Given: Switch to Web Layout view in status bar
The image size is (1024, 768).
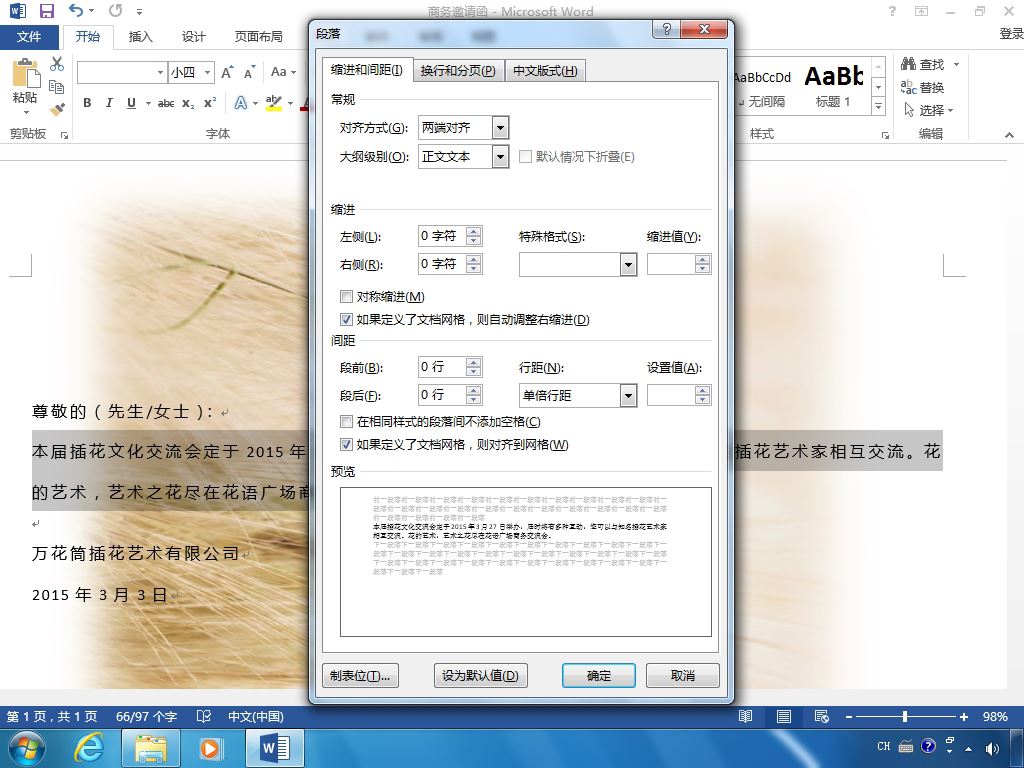Looking at the screenshot, I should tap(822, 716).
